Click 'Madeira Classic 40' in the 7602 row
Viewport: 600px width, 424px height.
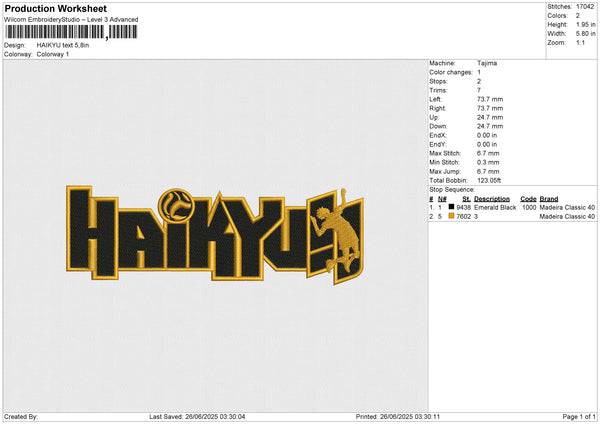coord(567,217)
